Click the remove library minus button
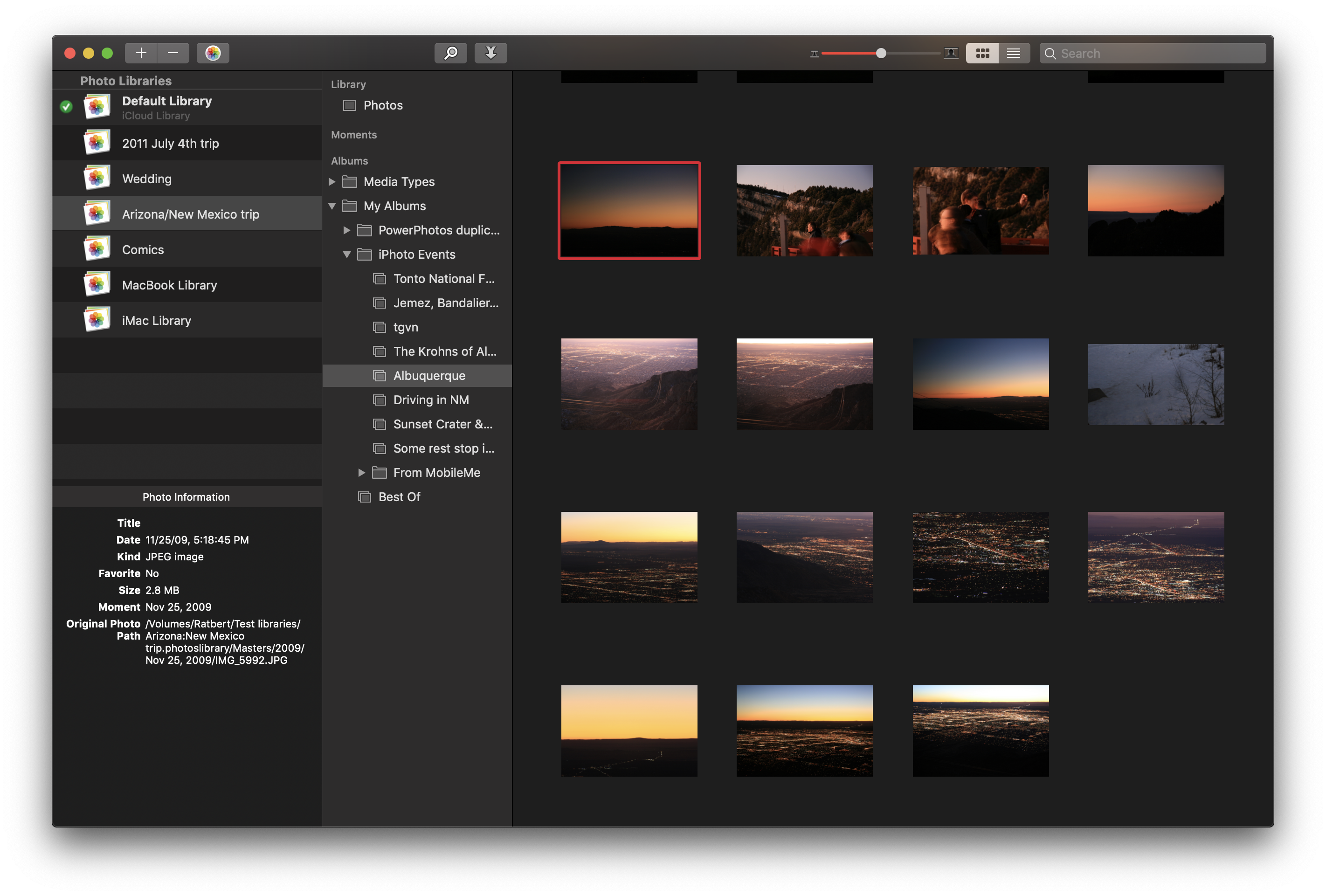 coord(173,53)
